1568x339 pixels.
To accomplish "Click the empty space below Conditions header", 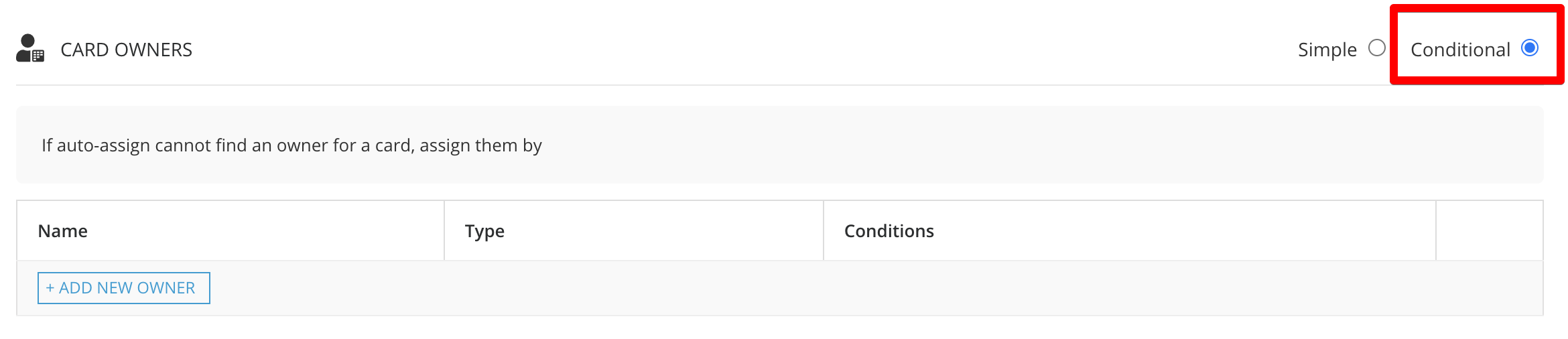I will pyautogui.click(x=1130, y=288).
